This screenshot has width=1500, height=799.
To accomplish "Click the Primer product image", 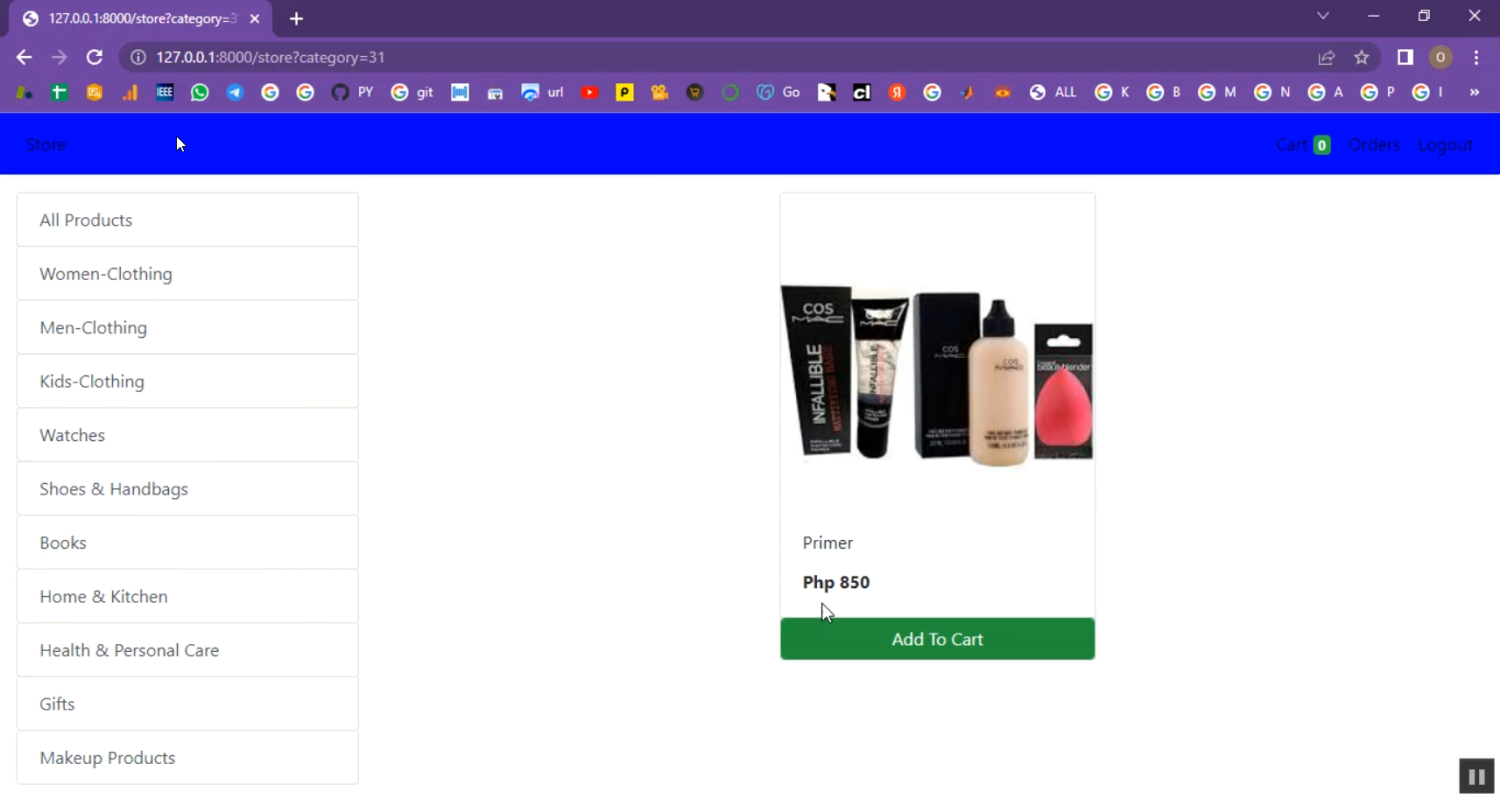I will tap(937, 375).
